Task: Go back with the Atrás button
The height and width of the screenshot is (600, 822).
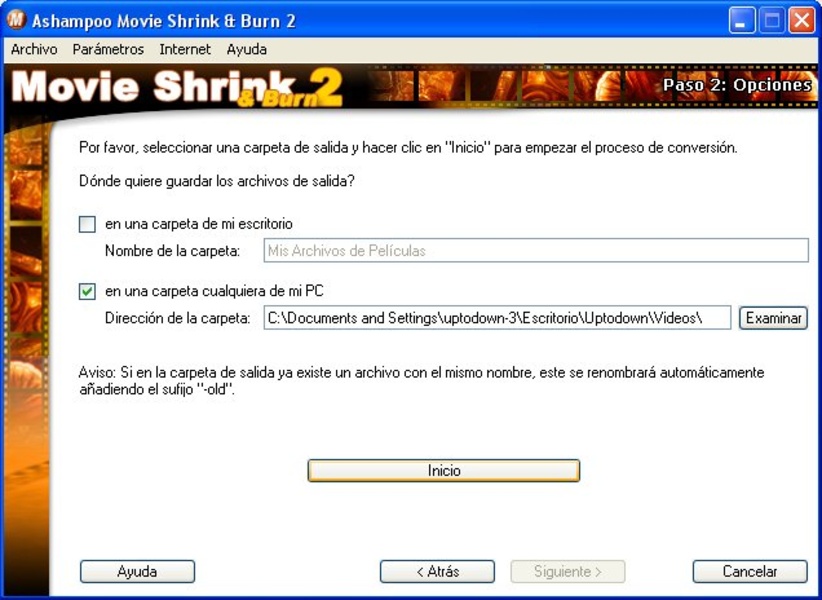Action: pyautogui.click(x=437, y=571)
